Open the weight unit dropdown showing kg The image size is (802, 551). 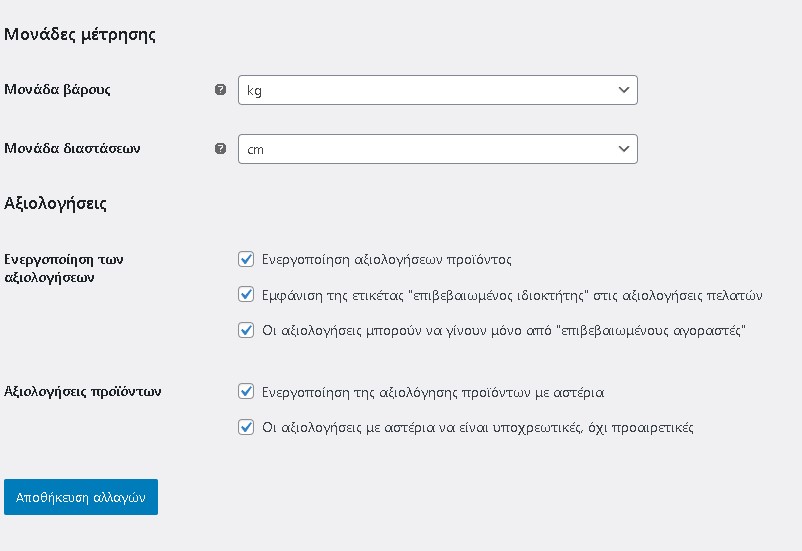pos(438,90)
